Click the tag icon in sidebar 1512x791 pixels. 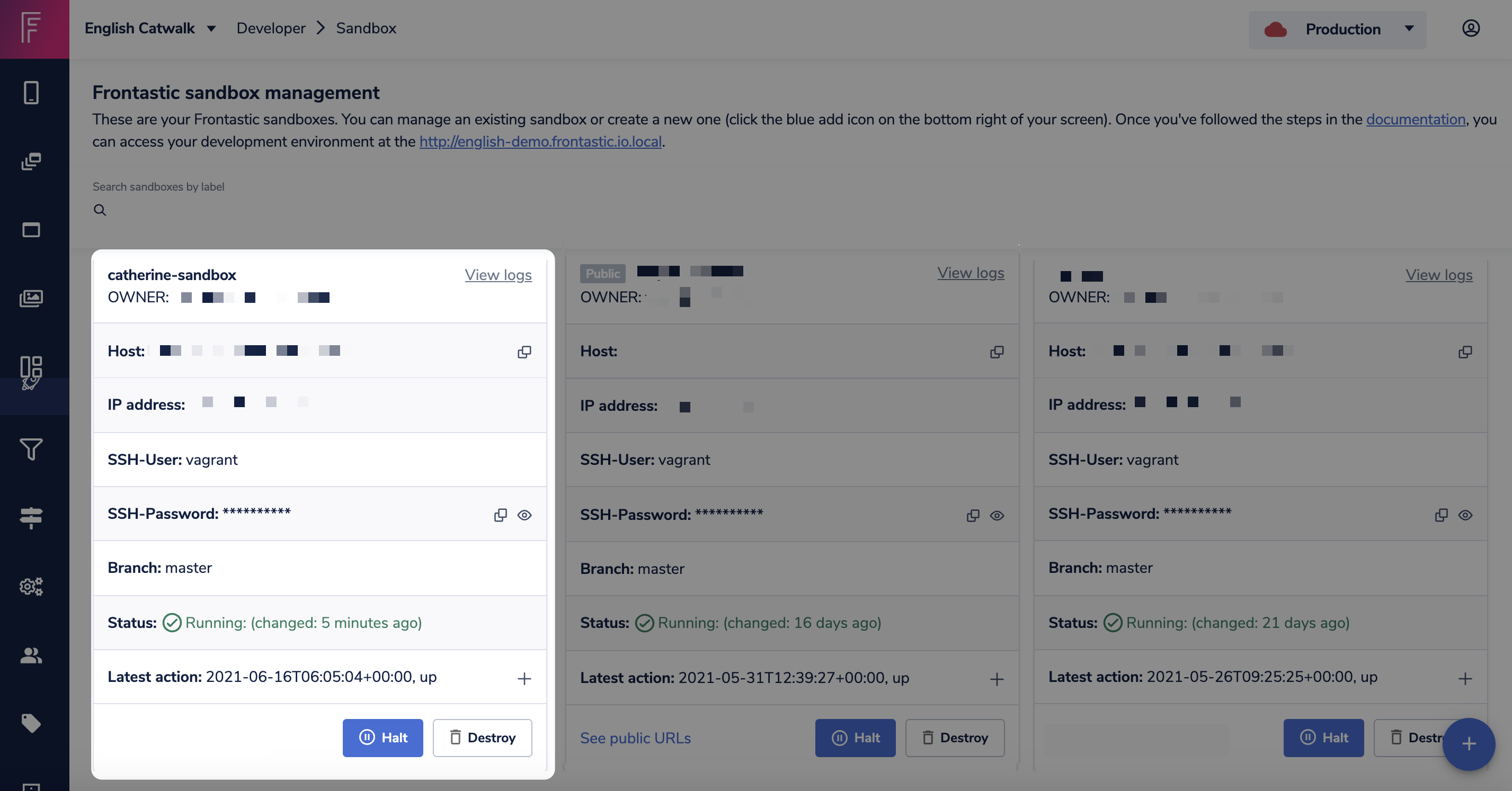31,723
